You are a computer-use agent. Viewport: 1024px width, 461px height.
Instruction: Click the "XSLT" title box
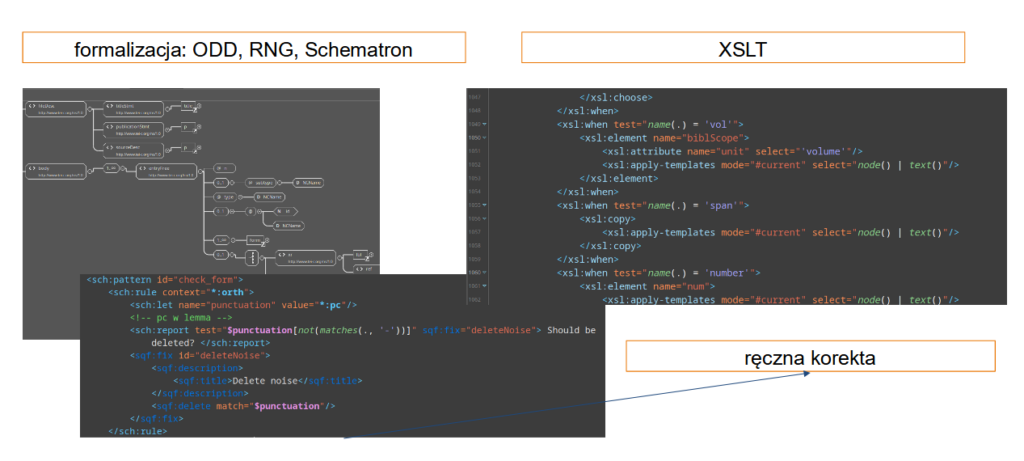click(743, 48)
